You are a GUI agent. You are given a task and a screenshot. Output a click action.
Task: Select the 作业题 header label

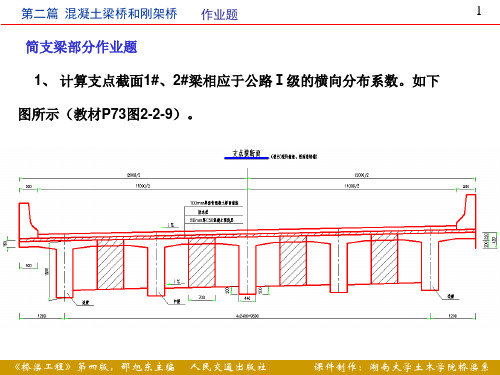[219, 15]
